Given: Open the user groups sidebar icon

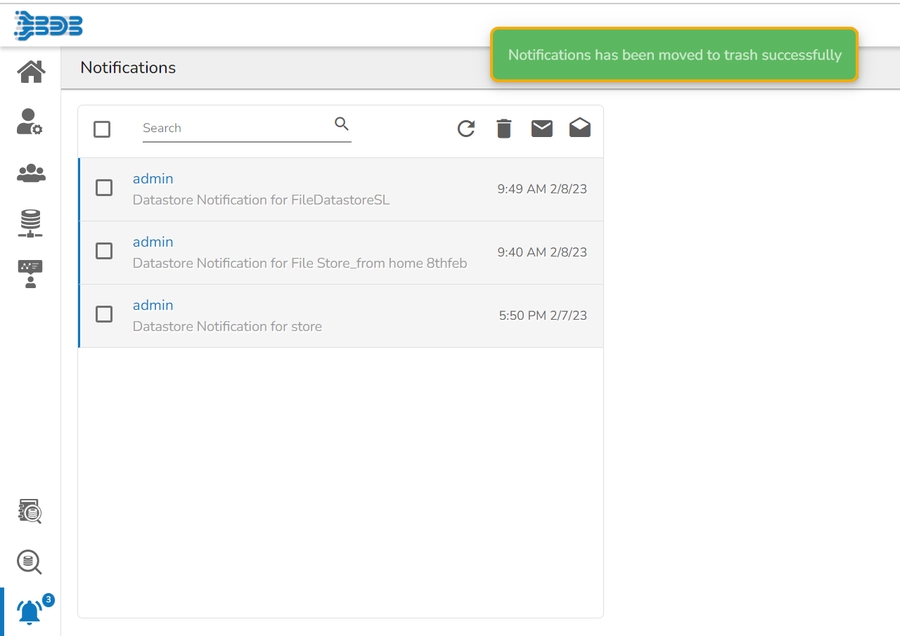Looking at the screenshot, I should 31,173.
